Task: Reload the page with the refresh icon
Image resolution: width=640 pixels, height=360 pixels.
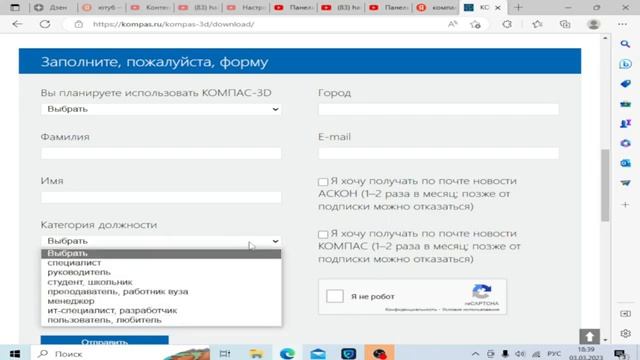Action: coord(45,24)
